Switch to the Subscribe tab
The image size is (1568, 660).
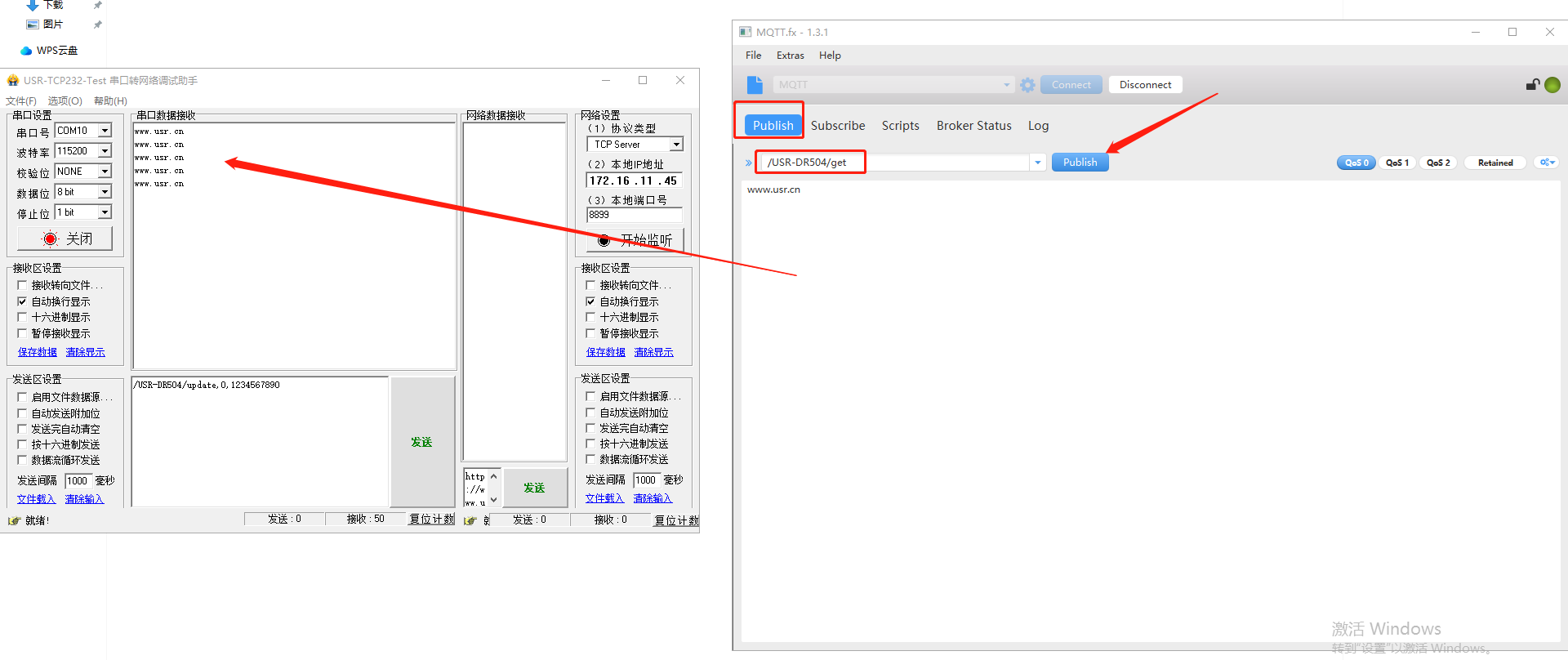837,126
